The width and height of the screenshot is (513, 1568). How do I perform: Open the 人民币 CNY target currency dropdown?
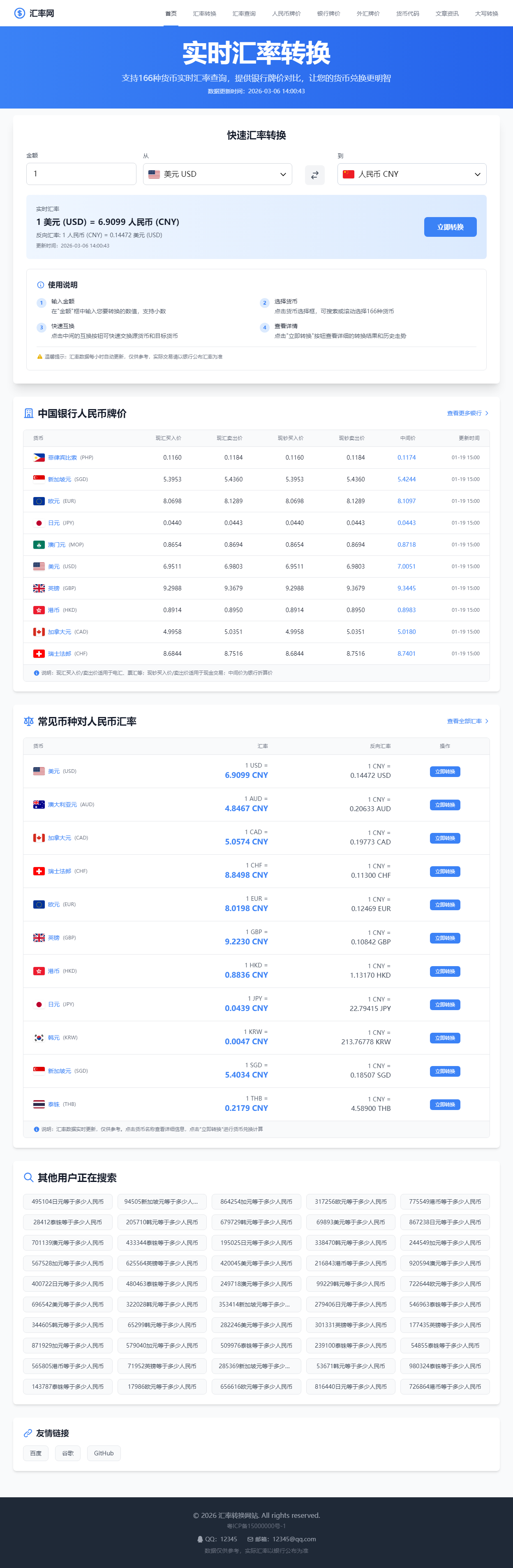pyautogui.click(x=411, y=174)
